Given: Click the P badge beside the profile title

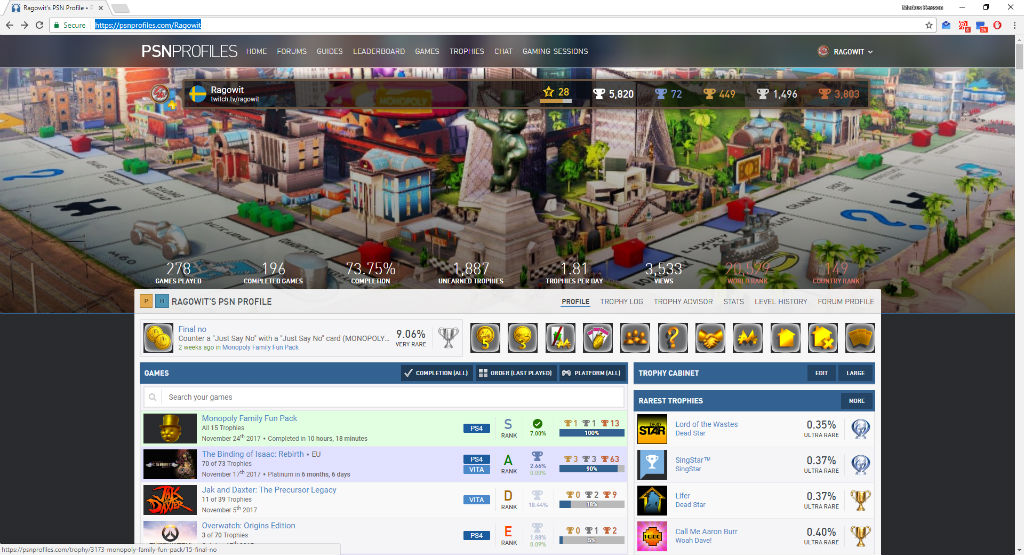Looking at the screenshot, I should (146, 301).
